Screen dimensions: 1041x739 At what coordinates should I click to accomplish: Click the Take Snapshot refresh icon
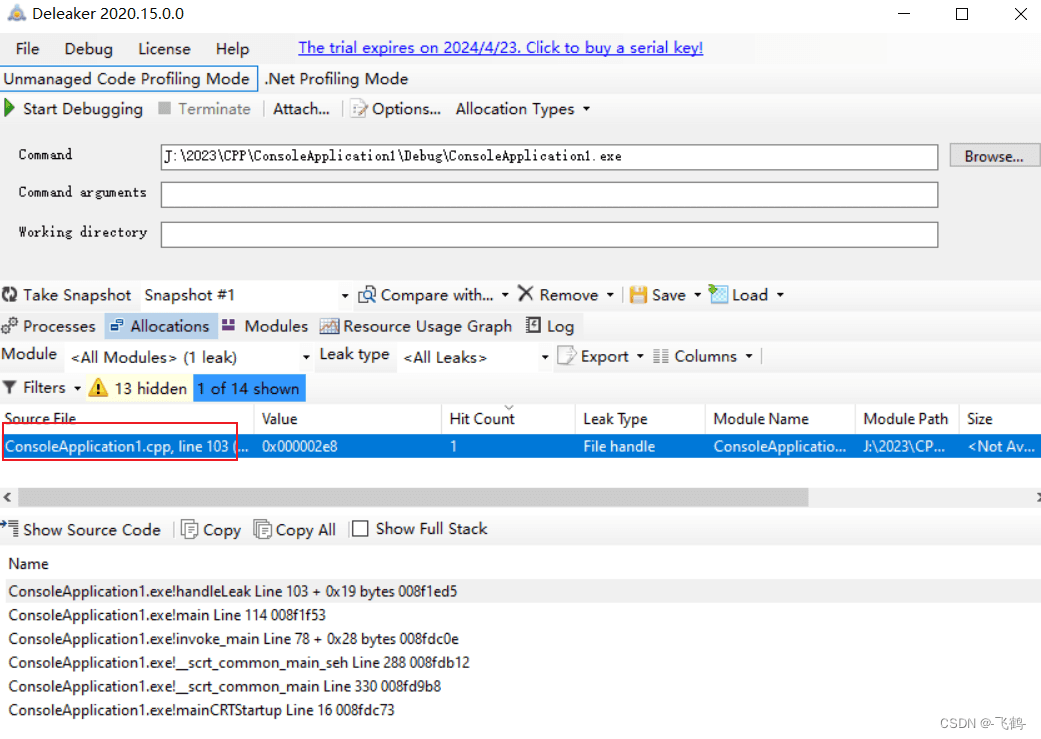[10, 294]
